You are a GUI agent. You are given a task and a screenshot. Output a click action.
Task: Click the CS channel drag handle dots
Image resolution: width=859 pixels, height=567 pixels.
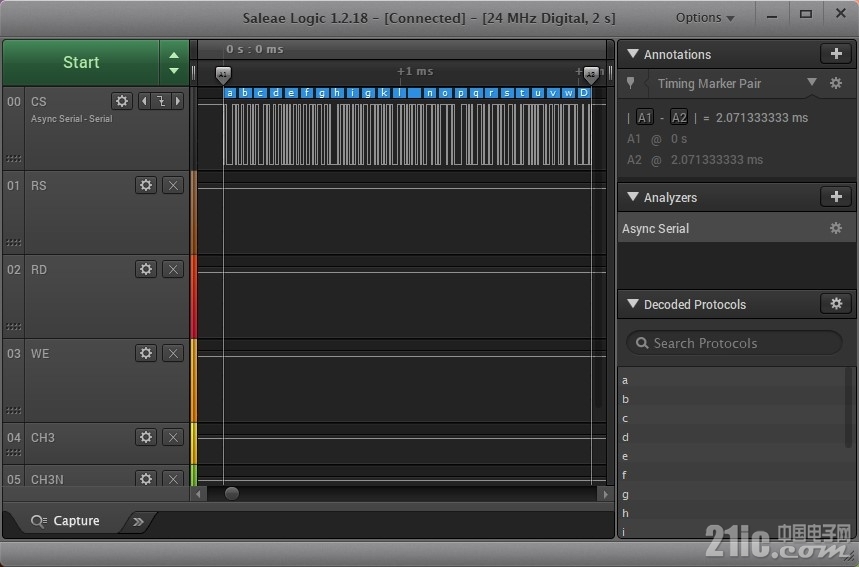(13, 159)
